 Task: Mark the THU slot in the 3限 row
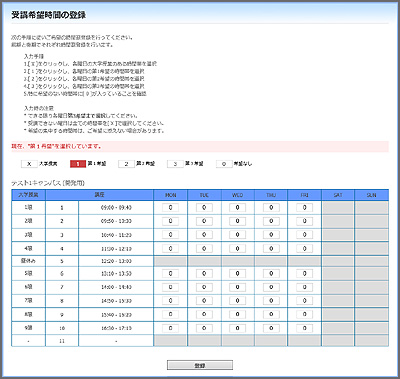coord(271,235)
